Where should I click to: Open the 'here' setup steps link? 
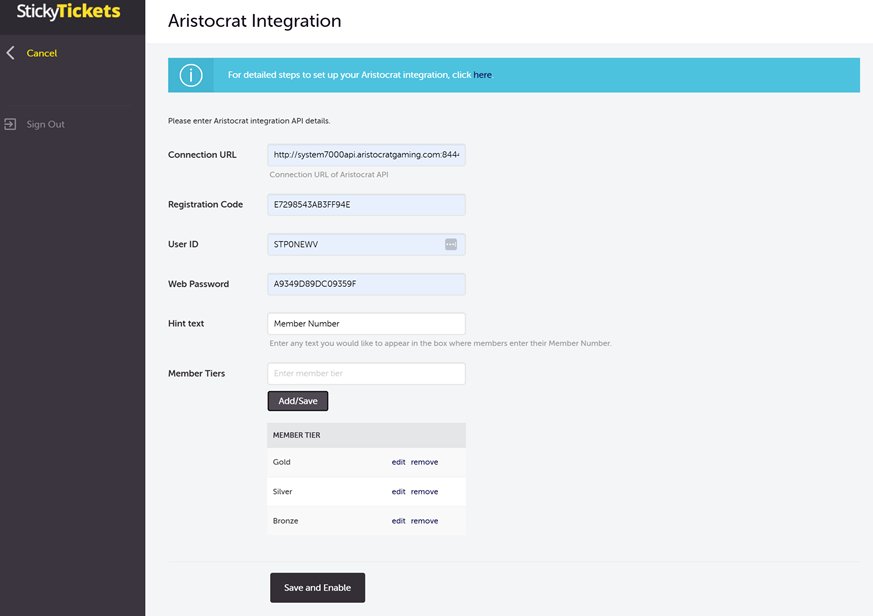coord(482,75)
